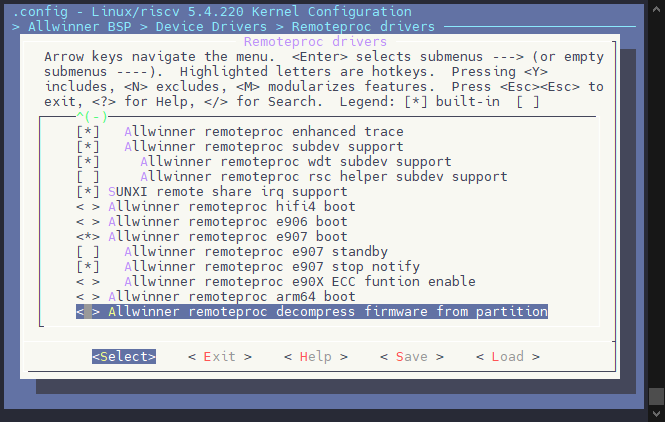The height and width of the screenshot is (422, 665).
Task: Open Help for the highlighted option
Action: tap(316, 357)
